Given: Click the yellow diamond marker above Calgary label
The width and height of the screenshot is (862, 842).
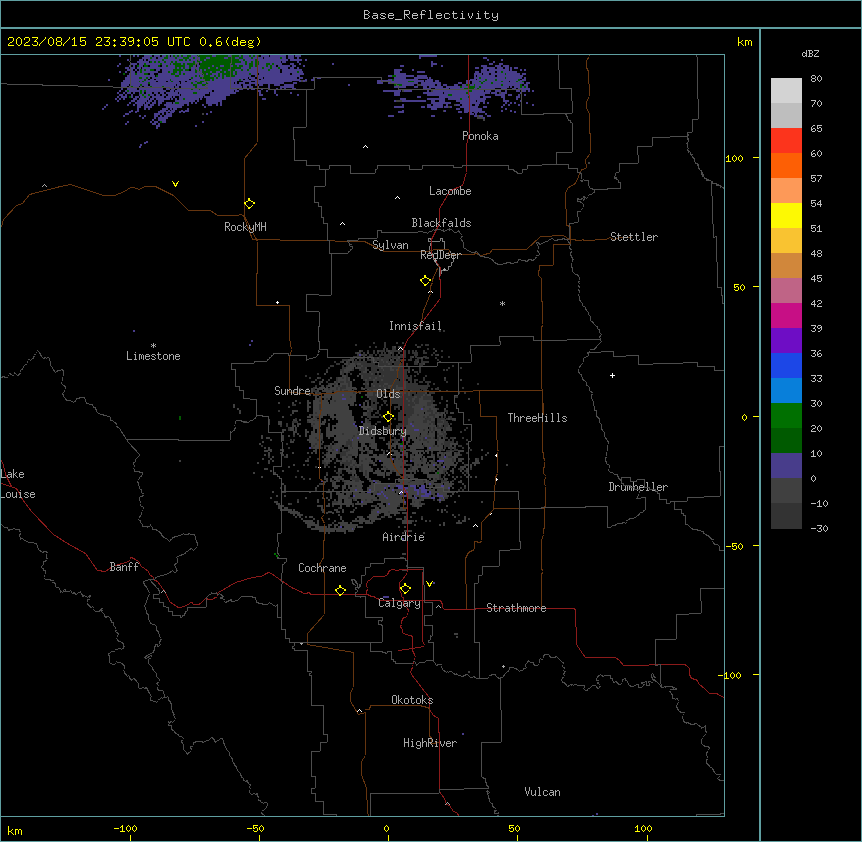Looking at the screenshot, I should (405, 589).
